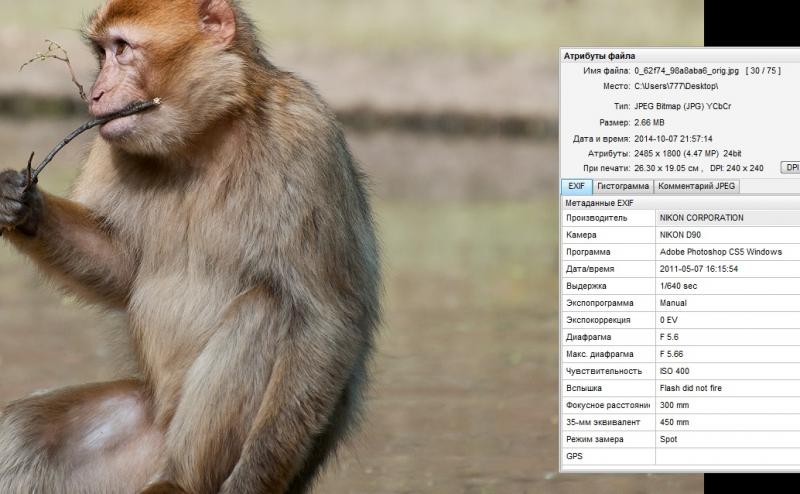Select the Чувствительность row label
This screenshot has width=800, height=494.
604,371
